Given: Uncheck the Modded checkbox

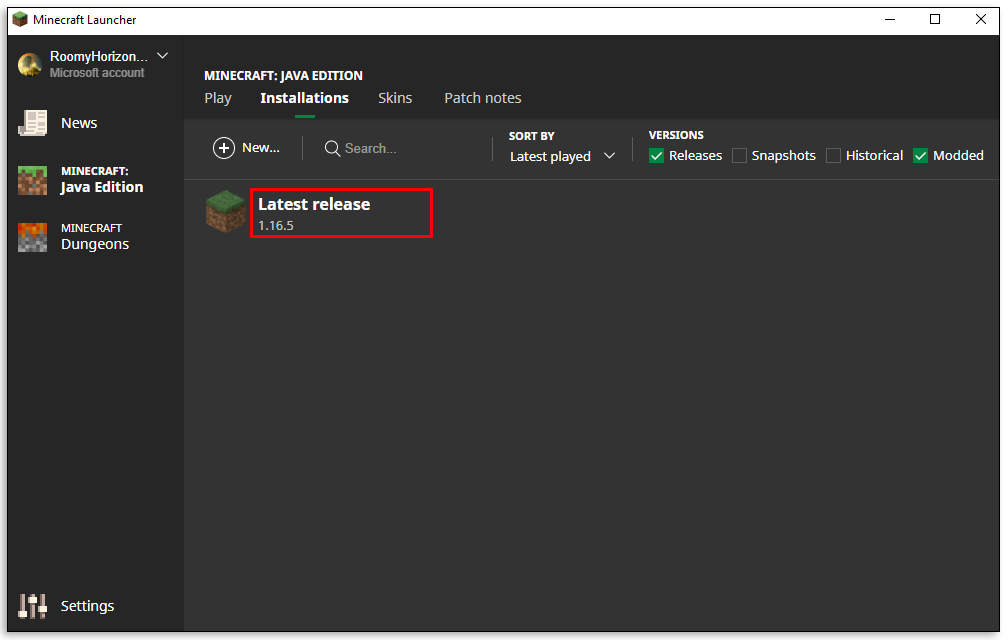Looking at the screenshot, I should 921,156.
